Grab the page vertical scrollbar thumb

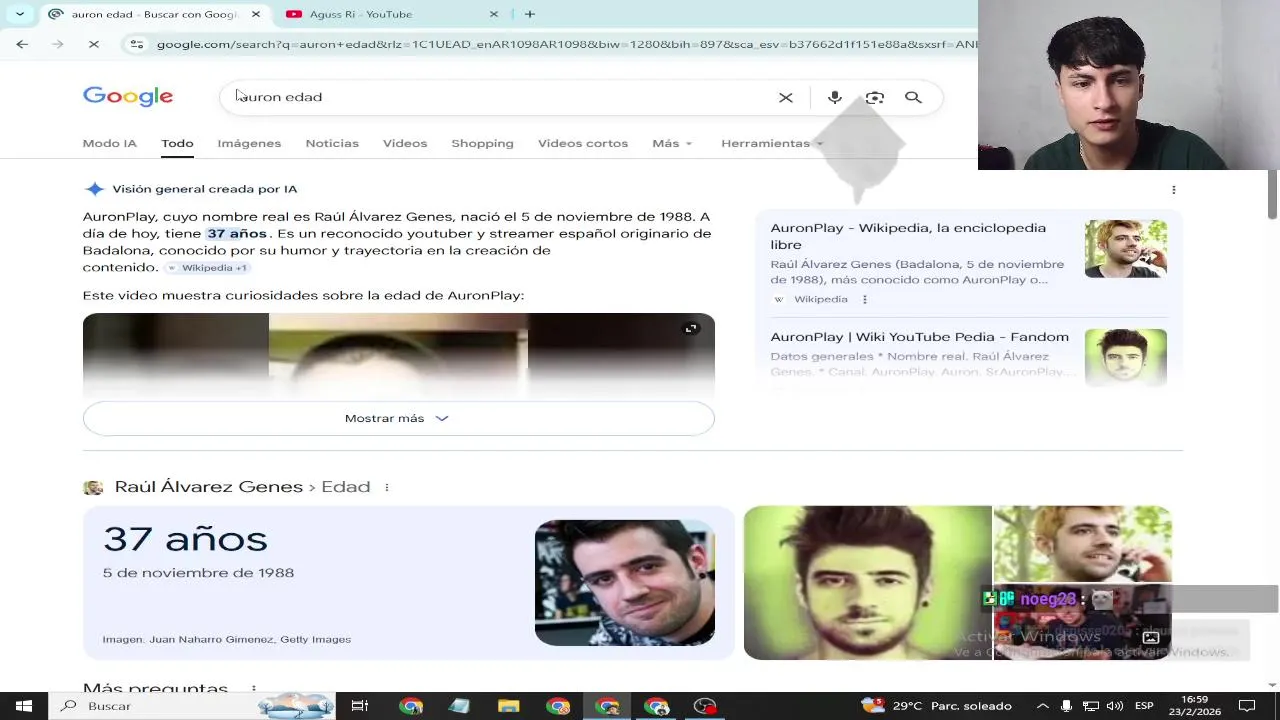pos(1273,194)
